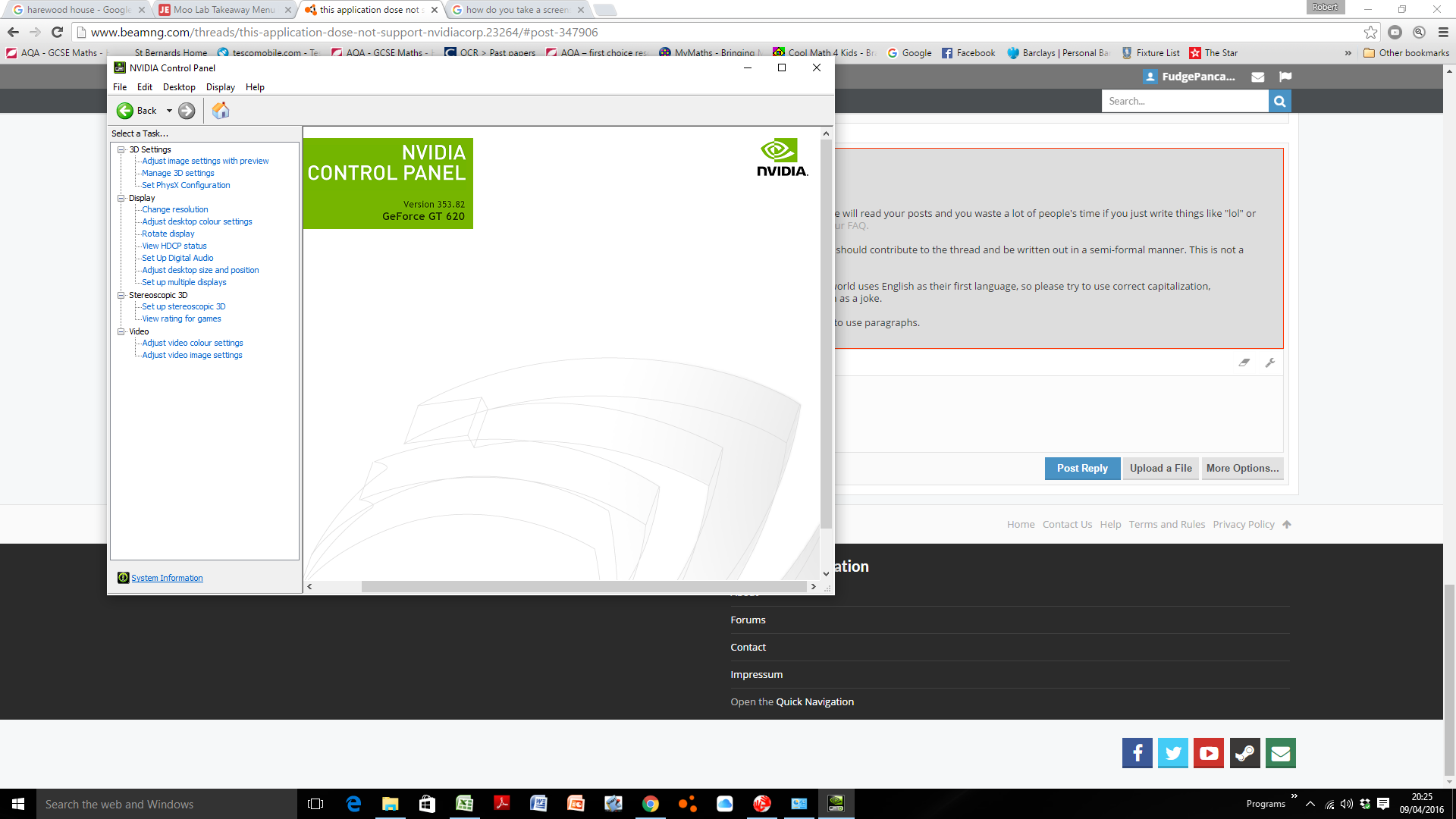This screenshot has width=1456, height=819.
Task: Open the green email icon in footer
Action: pyautogui.click(x=1280, y=753)
